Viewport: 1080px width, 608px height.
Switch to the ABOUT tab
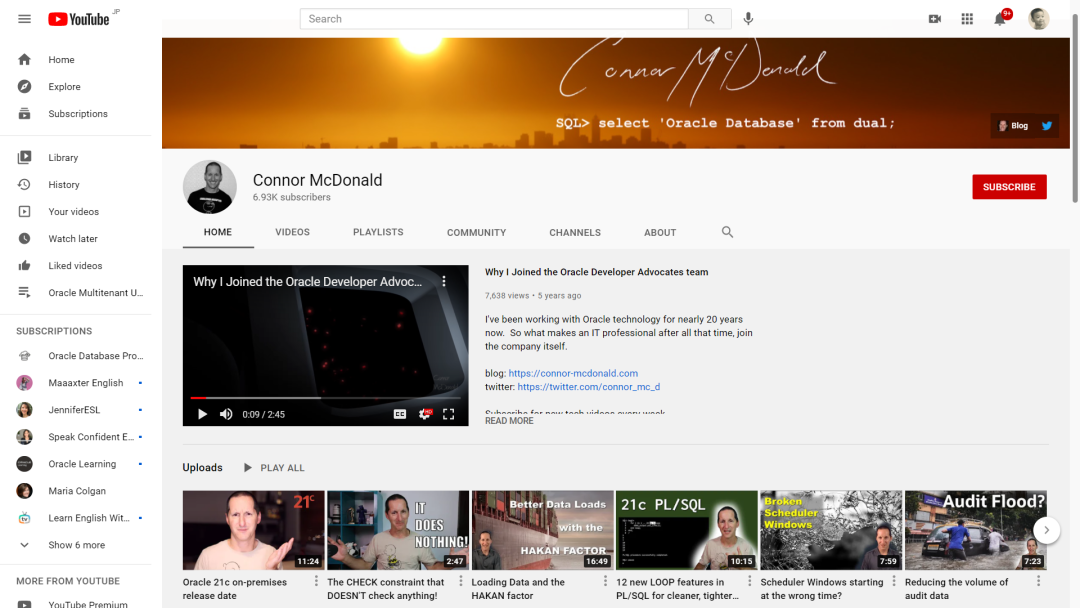click(x=660, y=233)
